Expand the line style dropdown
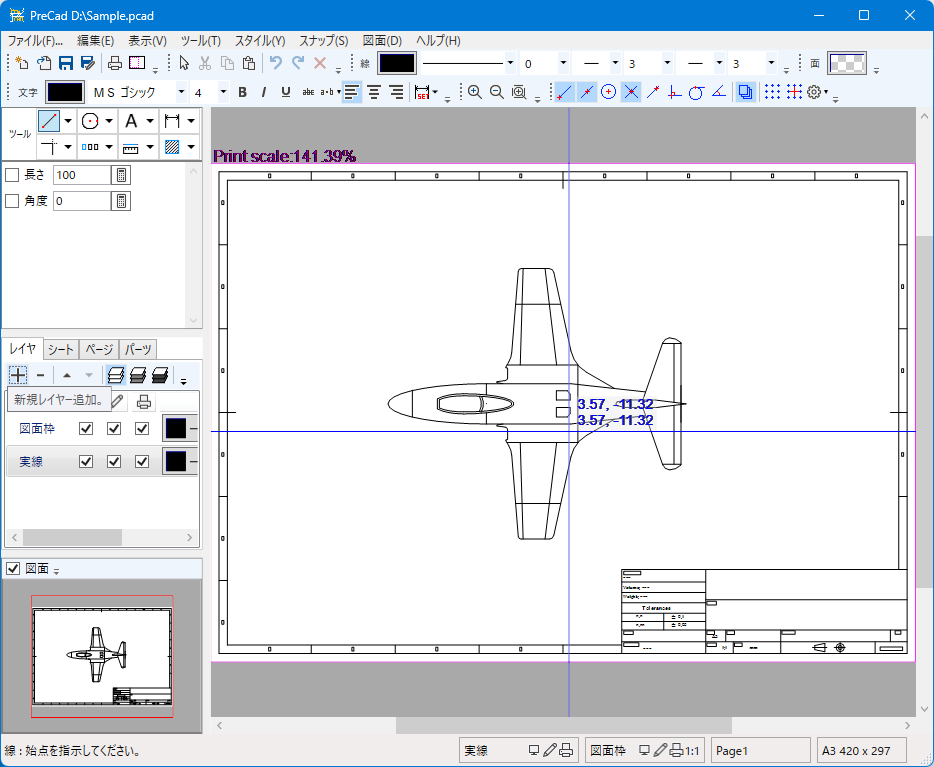This screenshot has height=767, width=934. coord(510,63)
